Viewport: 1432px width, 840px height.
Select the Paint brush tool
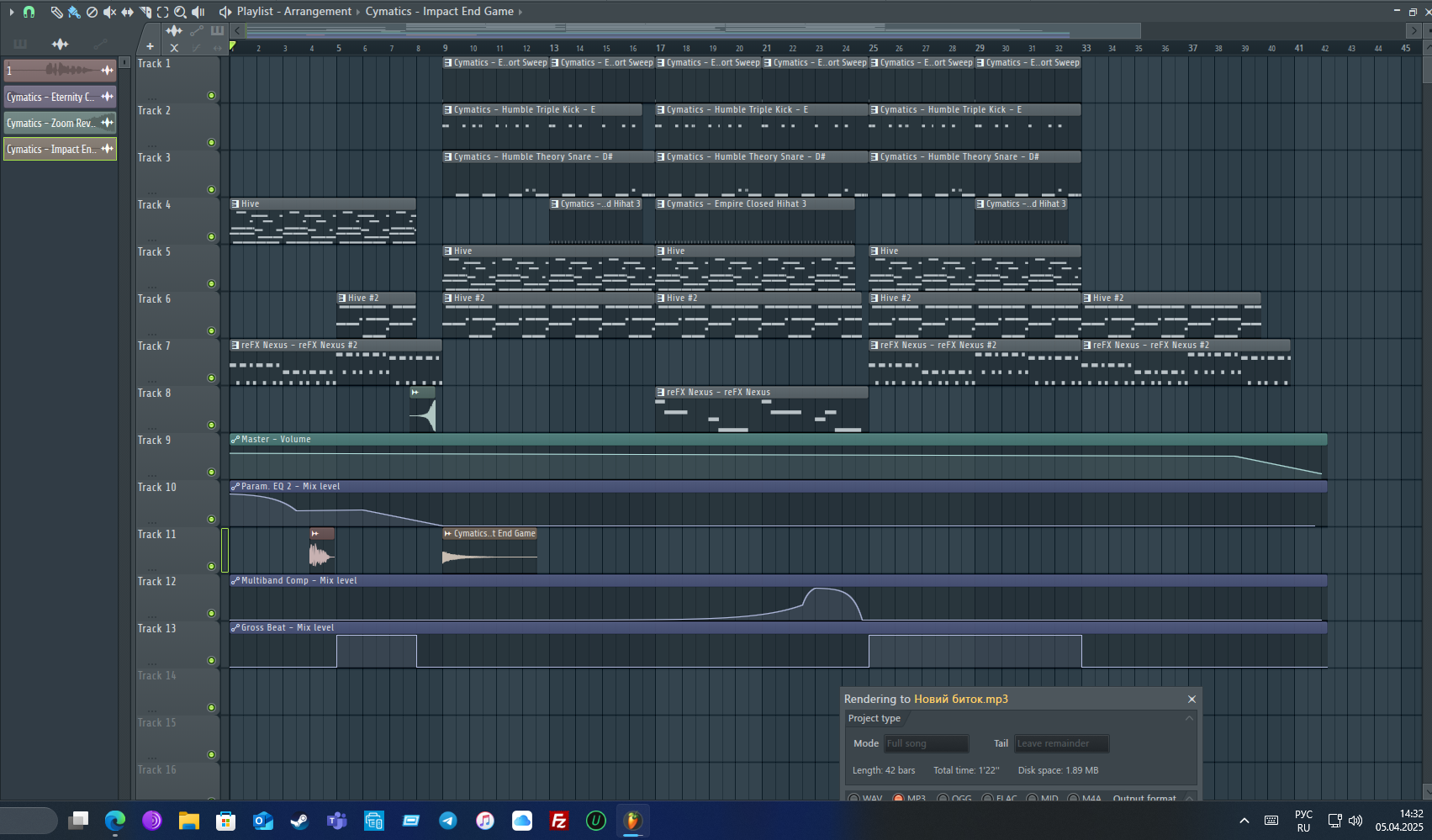click(x=74, y=12)
